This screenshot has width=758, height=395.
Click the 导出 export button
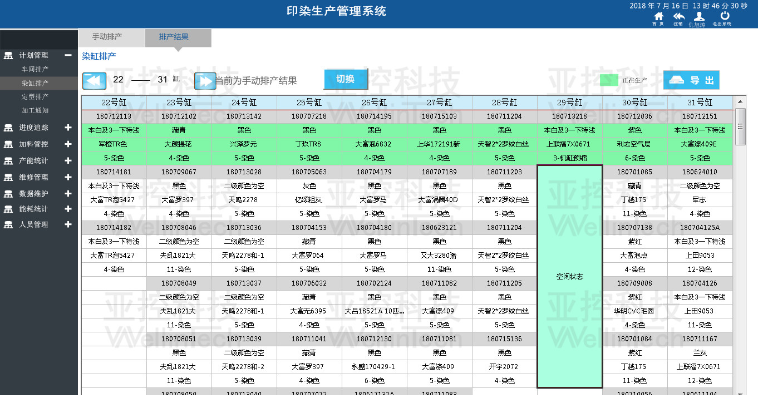pos(691,80)
